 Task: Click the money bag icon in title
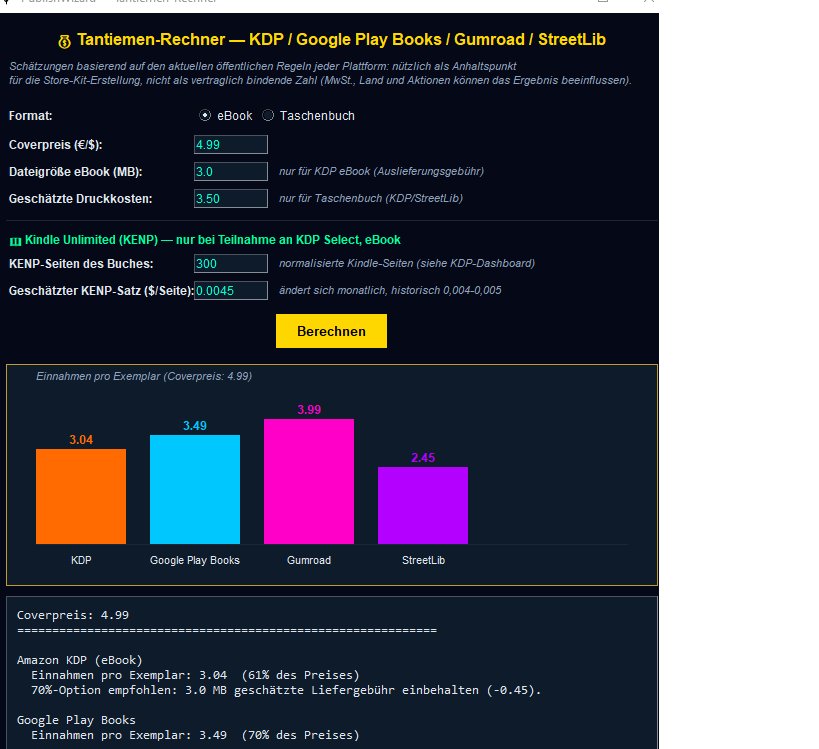click(64, 41)
